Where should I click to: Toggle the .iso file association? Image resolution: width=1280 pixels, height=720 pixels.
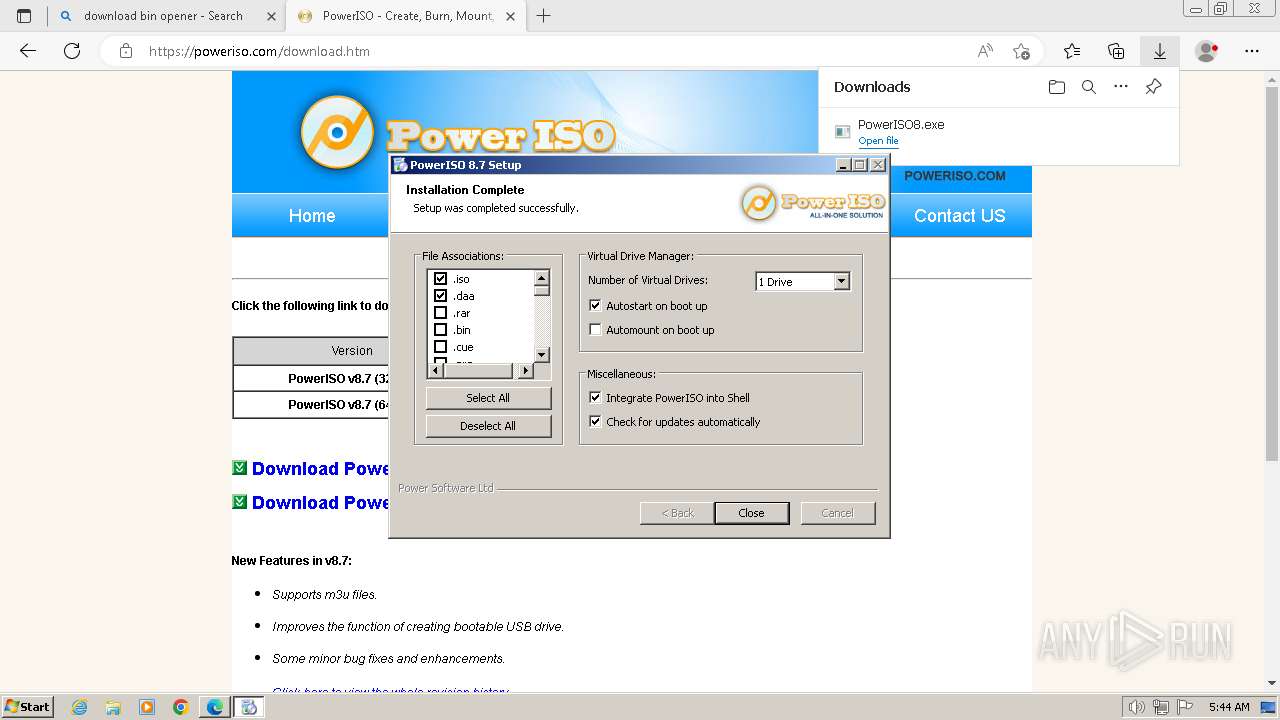(440, 279)
